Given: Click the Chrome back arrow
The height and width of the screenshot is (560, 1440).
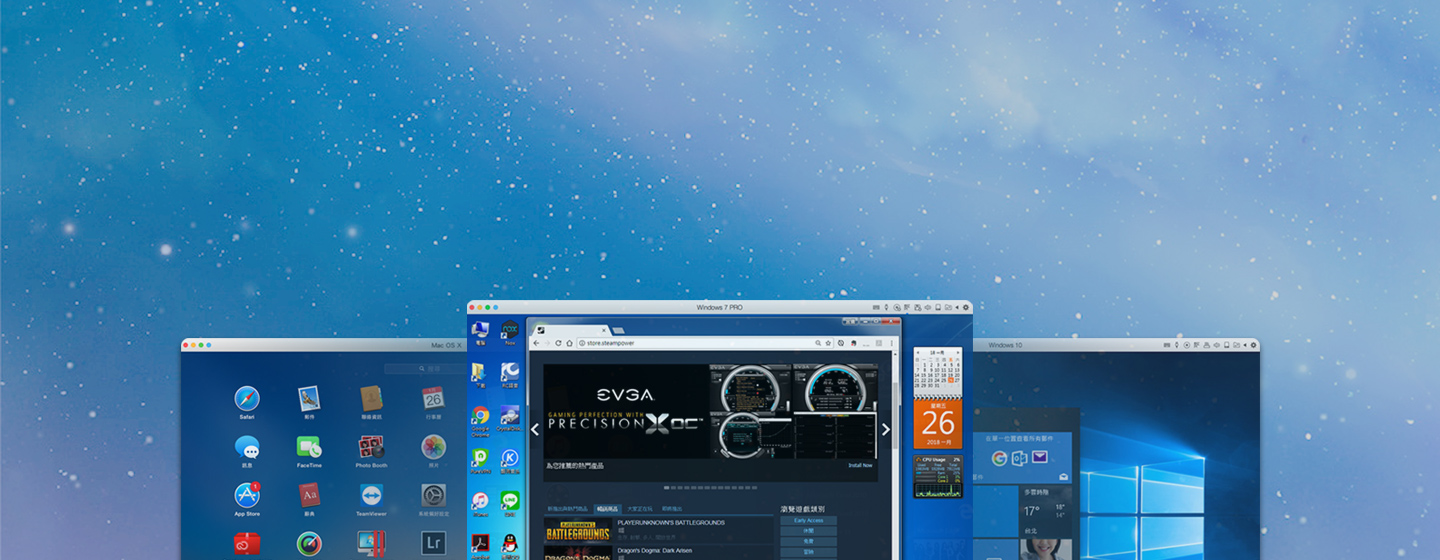Looking at the screenshot, I should 535,343.
